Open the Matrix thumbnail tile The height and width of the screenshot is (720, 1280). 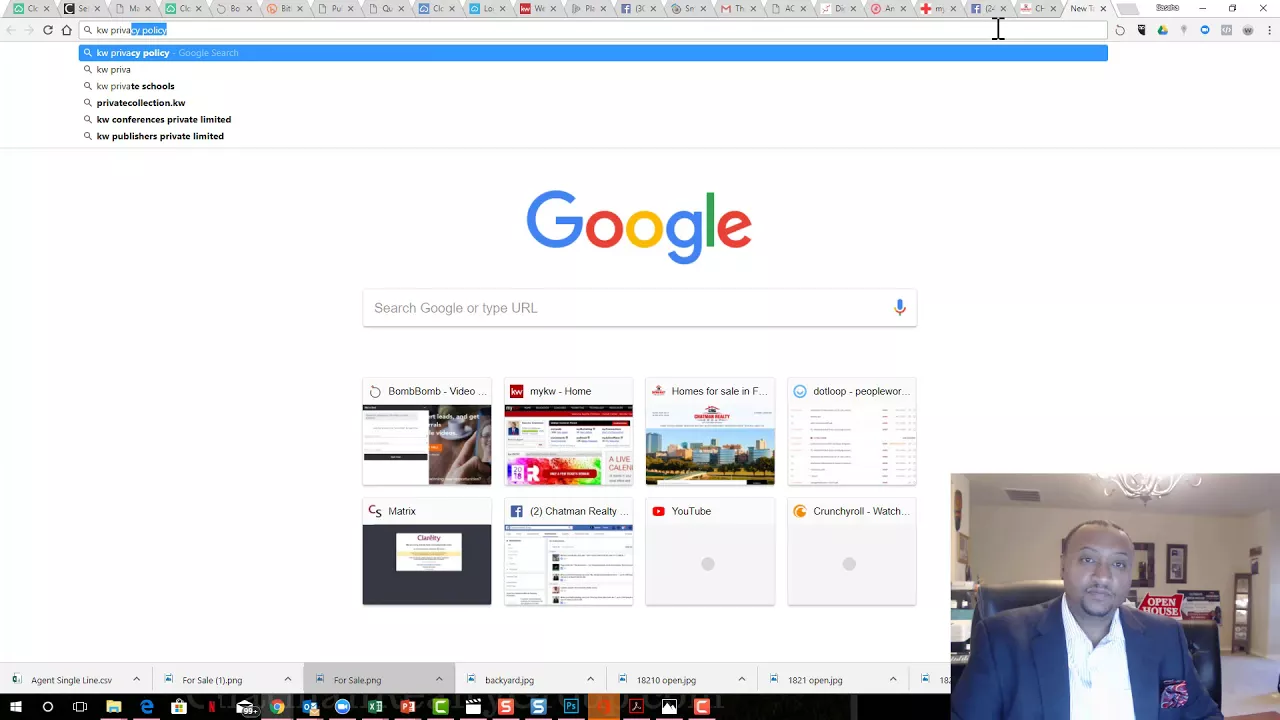(427, 552)
